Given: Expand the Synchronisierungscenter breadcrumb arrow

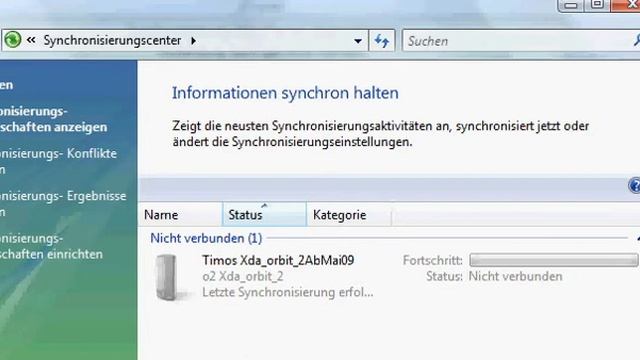Looking at the screenshot, I should tap(193, 40).
